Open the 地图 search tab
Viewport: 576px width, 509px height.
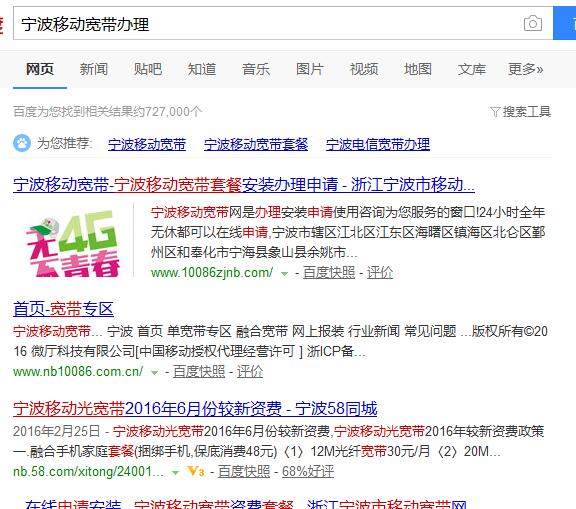pyautogui.click(x=418, y=69)
